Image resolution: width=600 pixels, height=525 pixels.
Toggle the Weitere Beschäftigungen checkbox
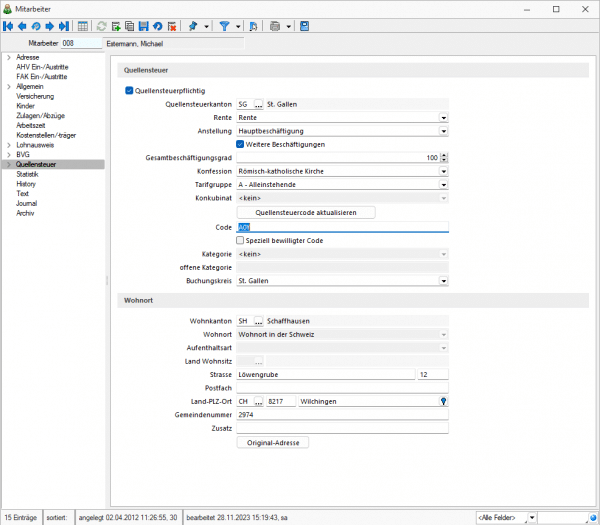(240, 144)
